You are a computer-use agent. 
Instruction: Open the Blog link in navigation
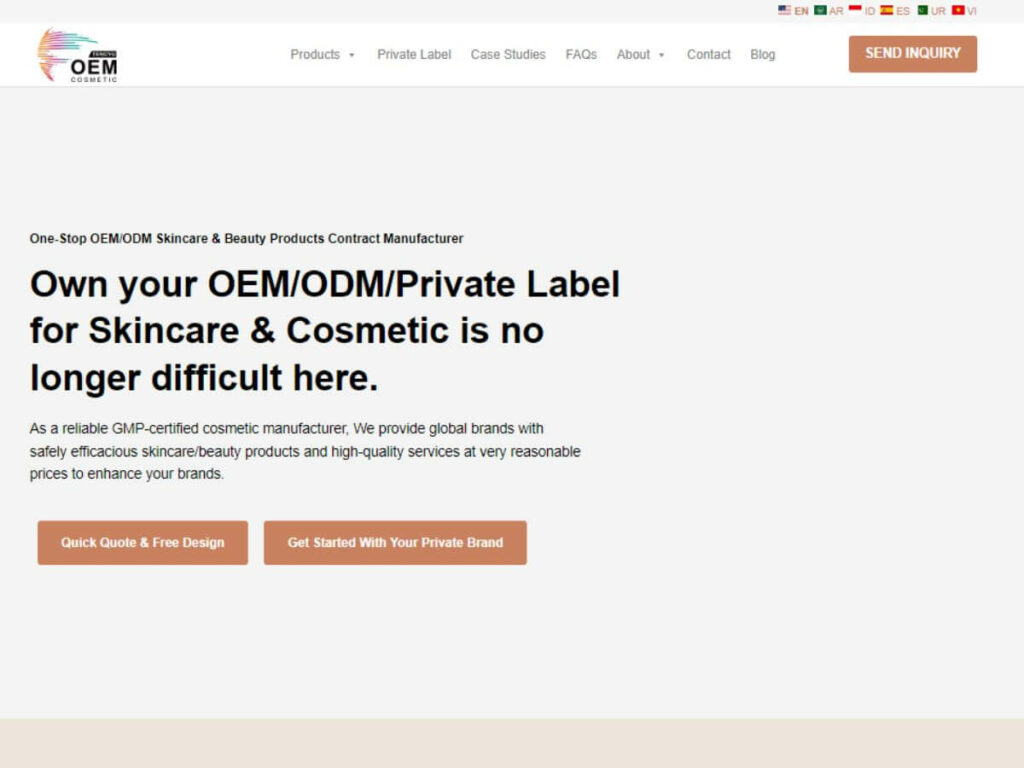click(x=762, y=55)
